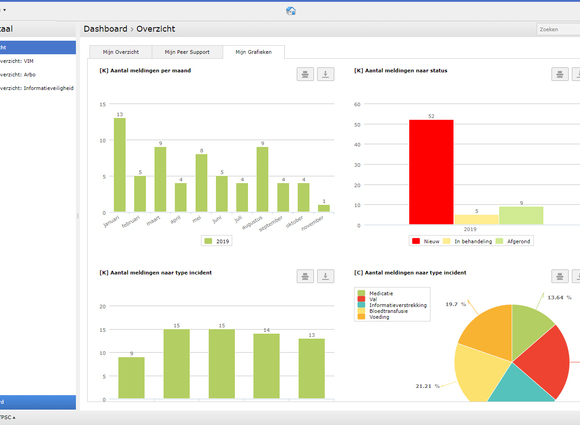Print the meldingen naar status chart
This screenshot has height=425, width=580.
point(560,74)
